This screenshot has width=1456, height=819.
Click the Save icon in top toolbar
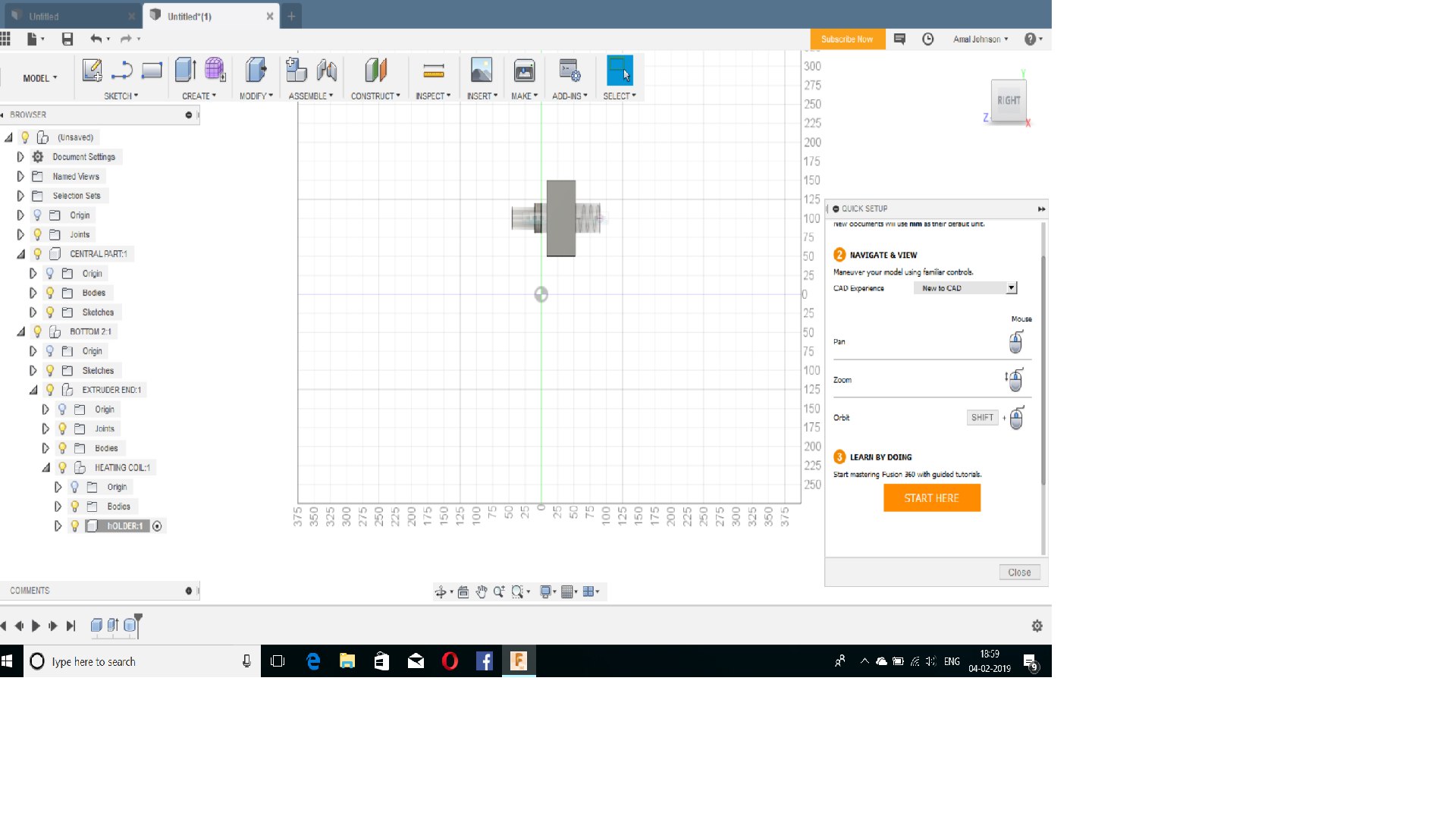67,39
